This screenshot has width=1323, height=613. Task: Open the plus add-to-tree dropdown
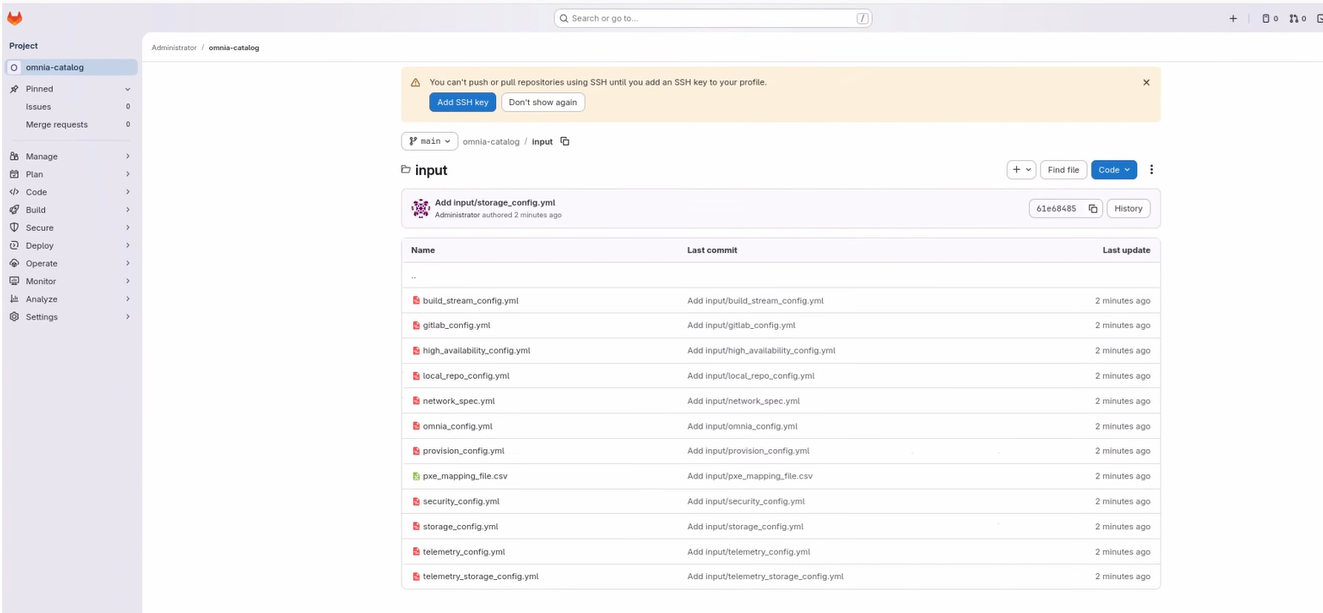point(1021,170)
